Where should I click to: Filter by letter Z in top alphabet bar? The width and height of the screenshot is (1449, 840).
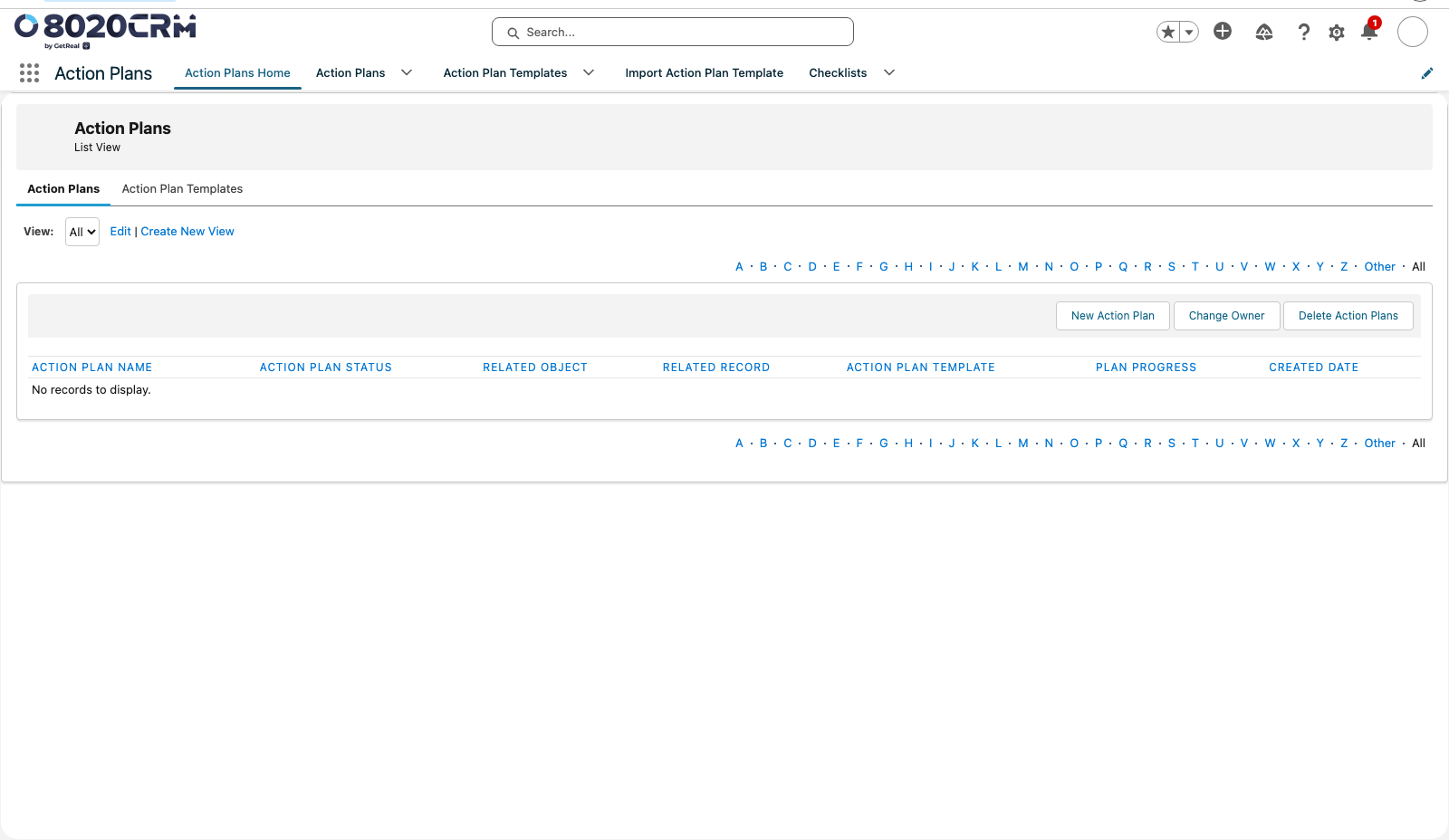1344,267
